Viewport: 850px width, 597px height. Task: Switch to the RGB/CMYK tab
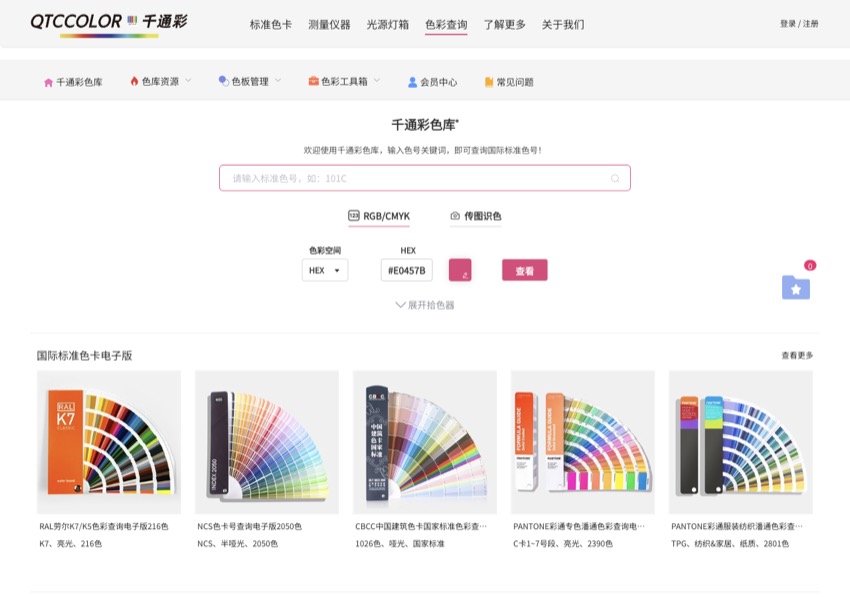[x=379, y=216]
